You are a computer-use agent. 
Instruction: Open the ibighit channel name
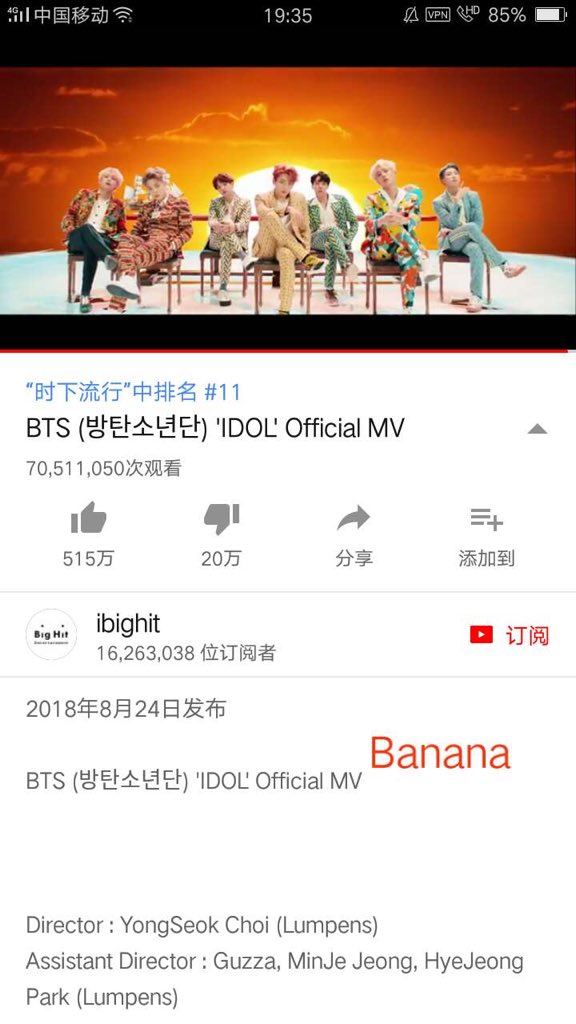128,624
